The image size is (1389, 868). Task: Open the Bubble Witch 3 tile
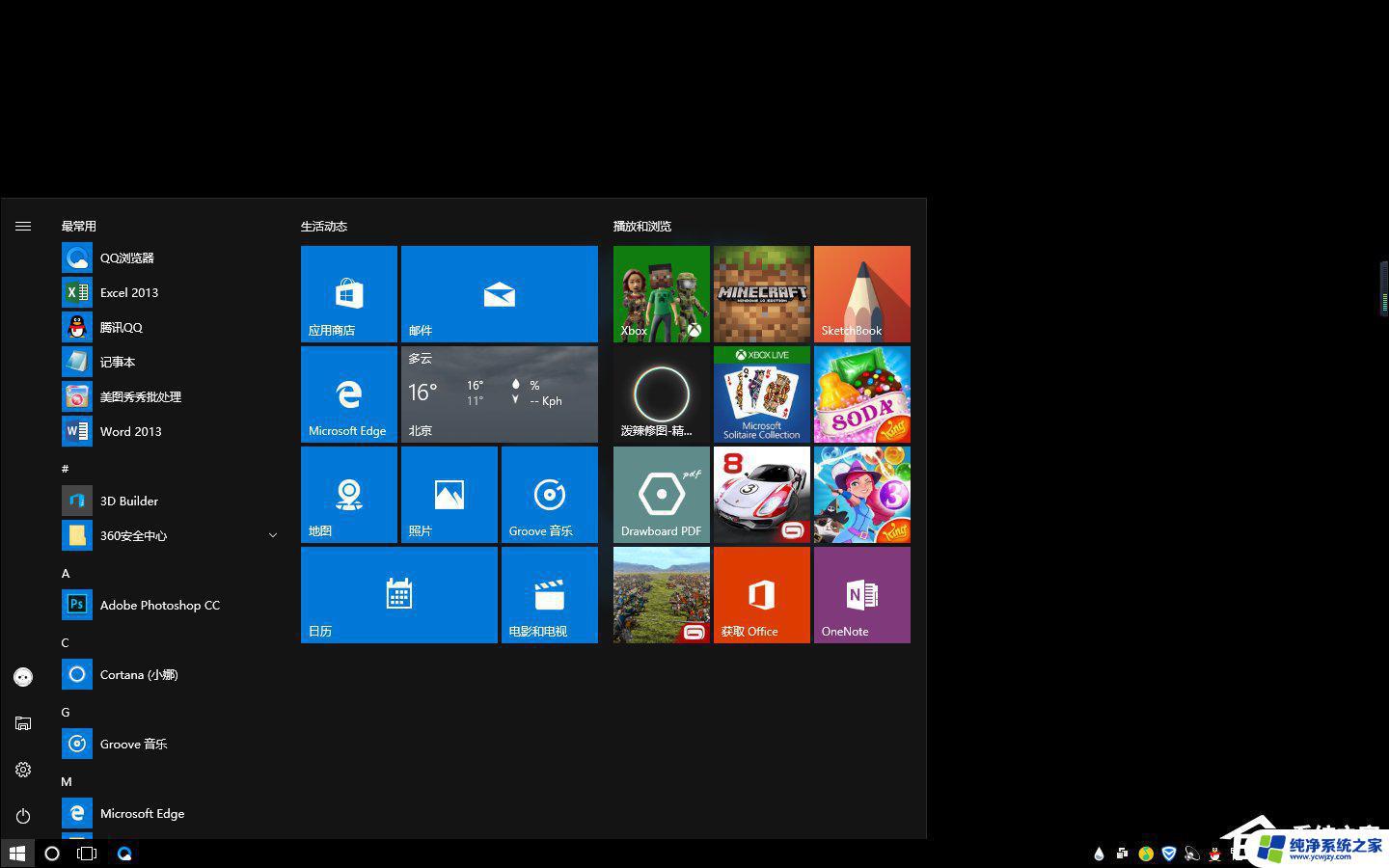pyautogui.click(x=862, y=495)
